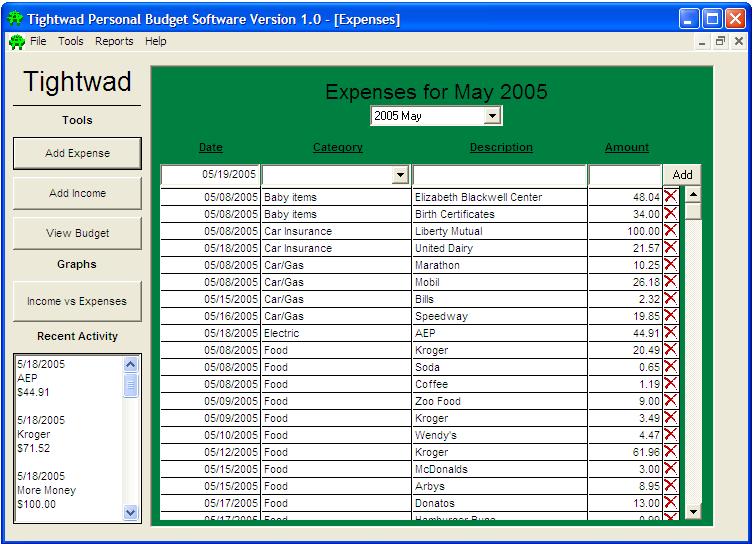This screenshot has height=544, width=753.
Task: Click the Tightwad turtle icon in menu bar
Action: coord(16,42)
